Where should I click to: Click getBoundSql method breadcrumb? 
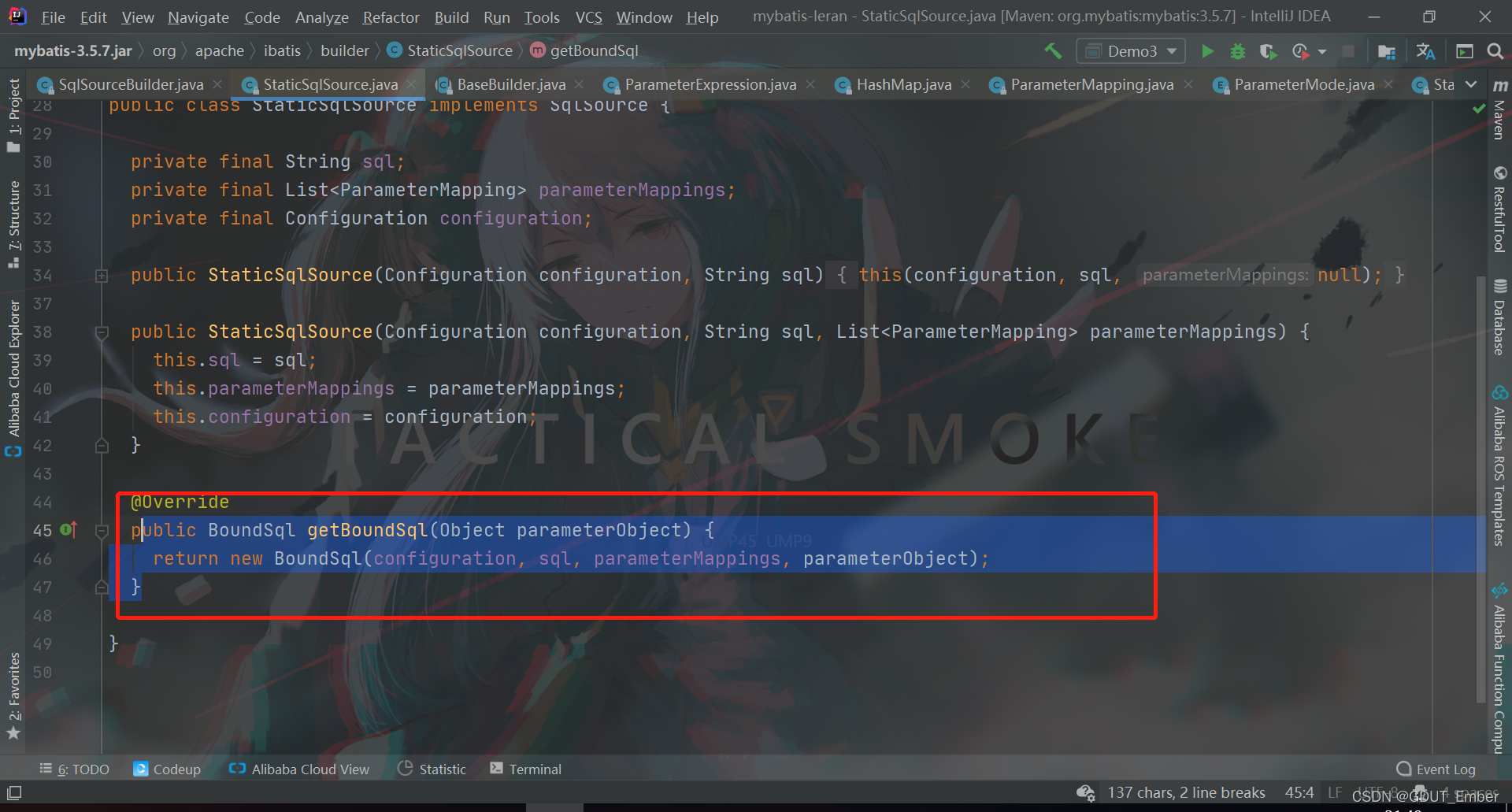point(584,51)
